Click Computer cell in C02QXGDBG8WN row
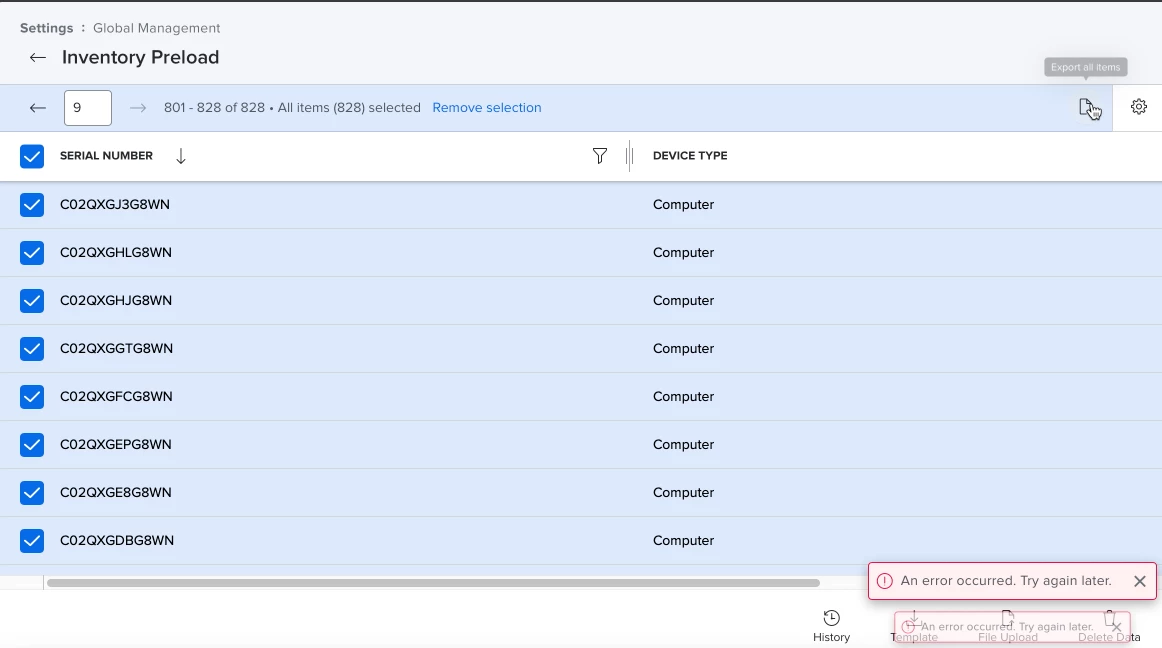 [x=683, y=541]
